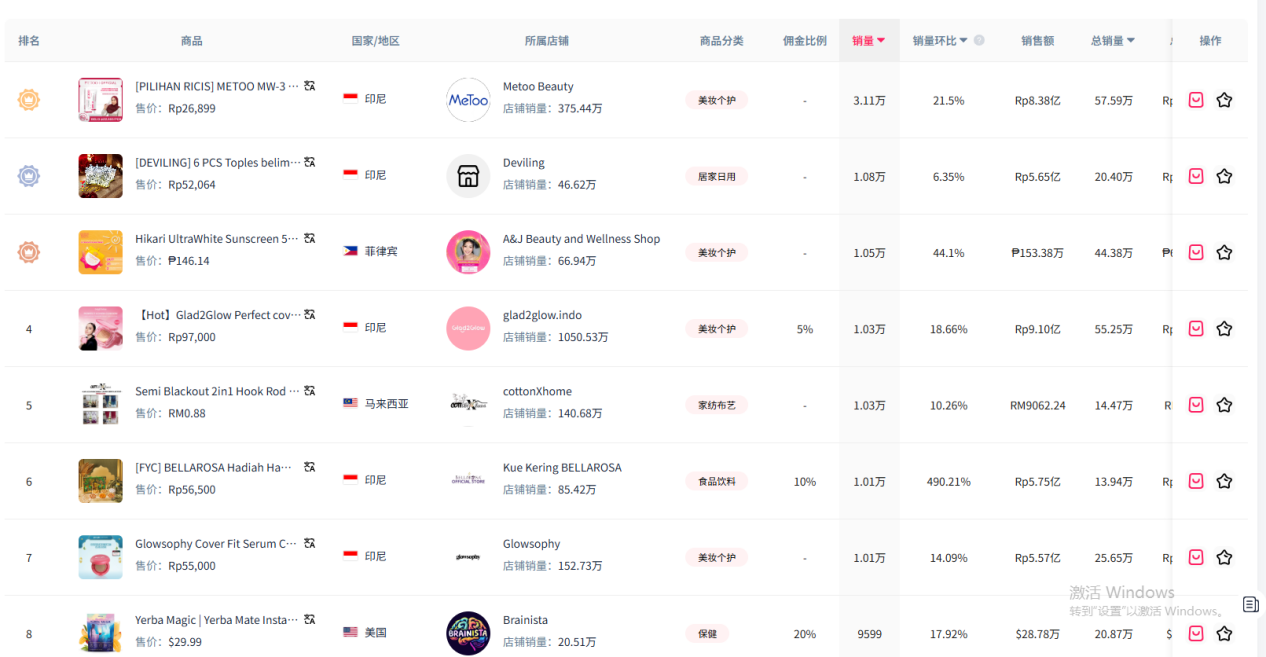The width and height of the screenshot is (1266, 657).
Task: Click the 马来西亚 country cell
Action: 376,404
